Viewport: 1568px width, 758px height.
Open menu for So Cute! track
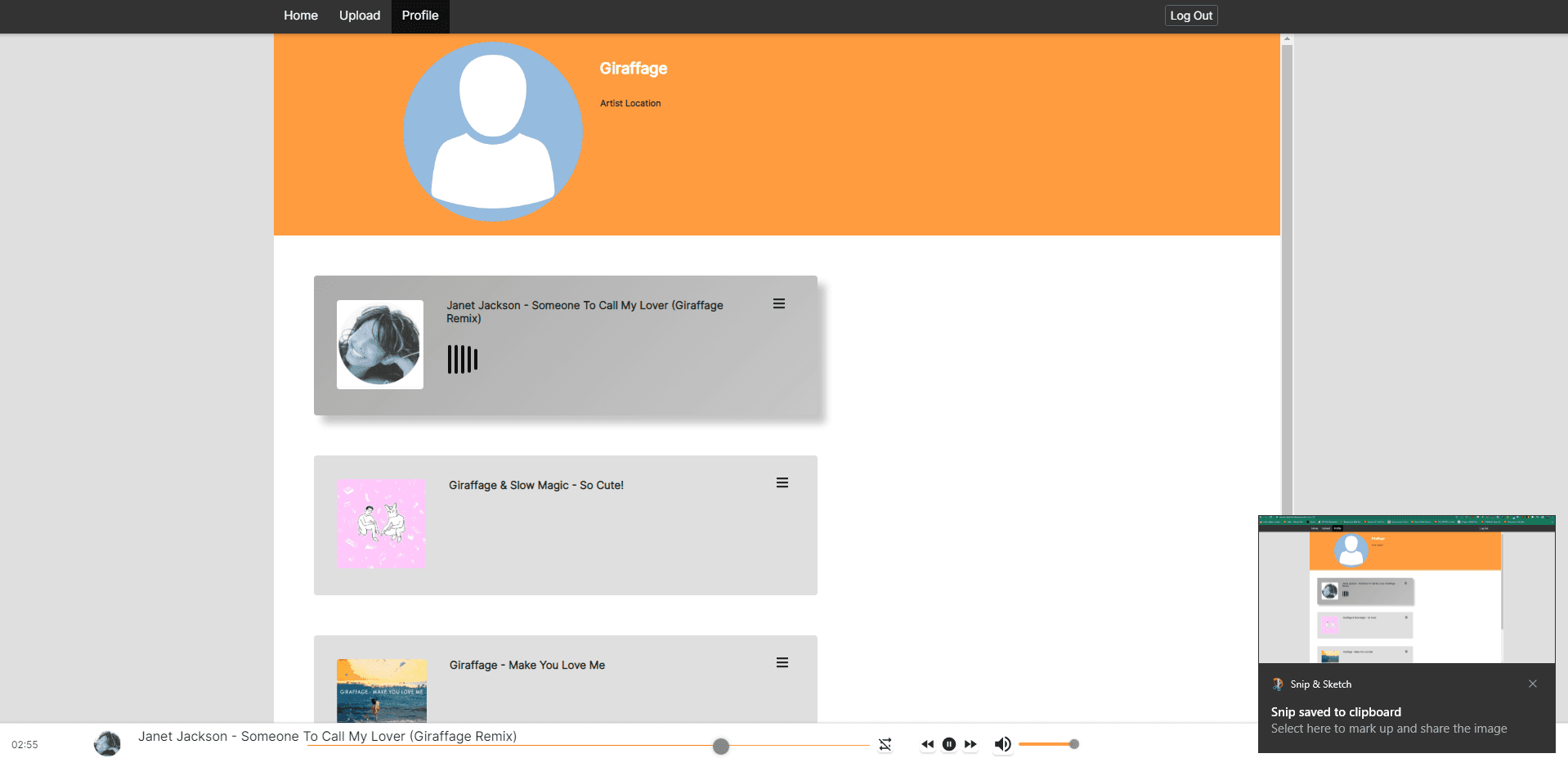(782, 483)
